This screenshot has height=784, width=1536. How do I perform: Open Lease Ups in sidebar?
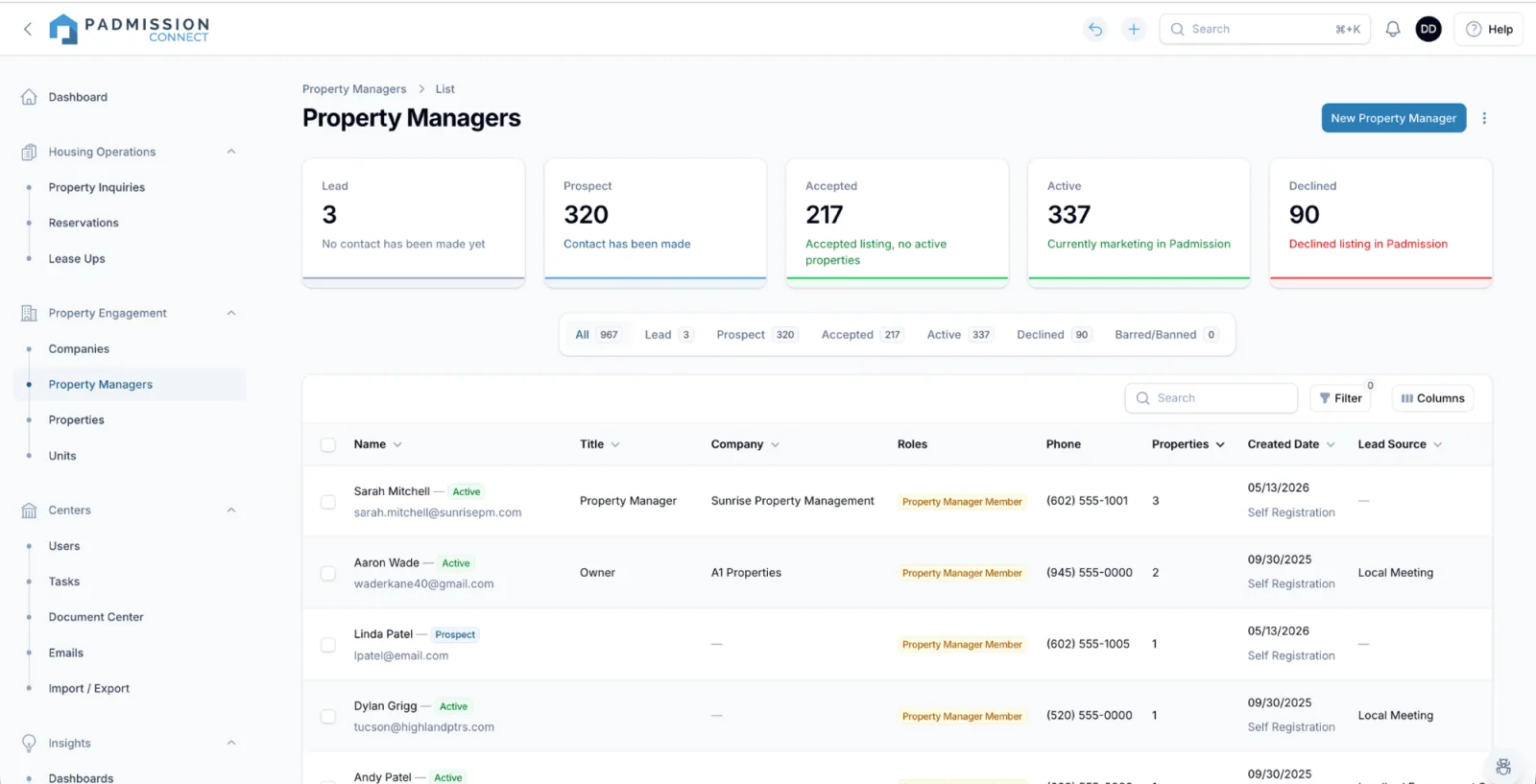coord(77,259)
